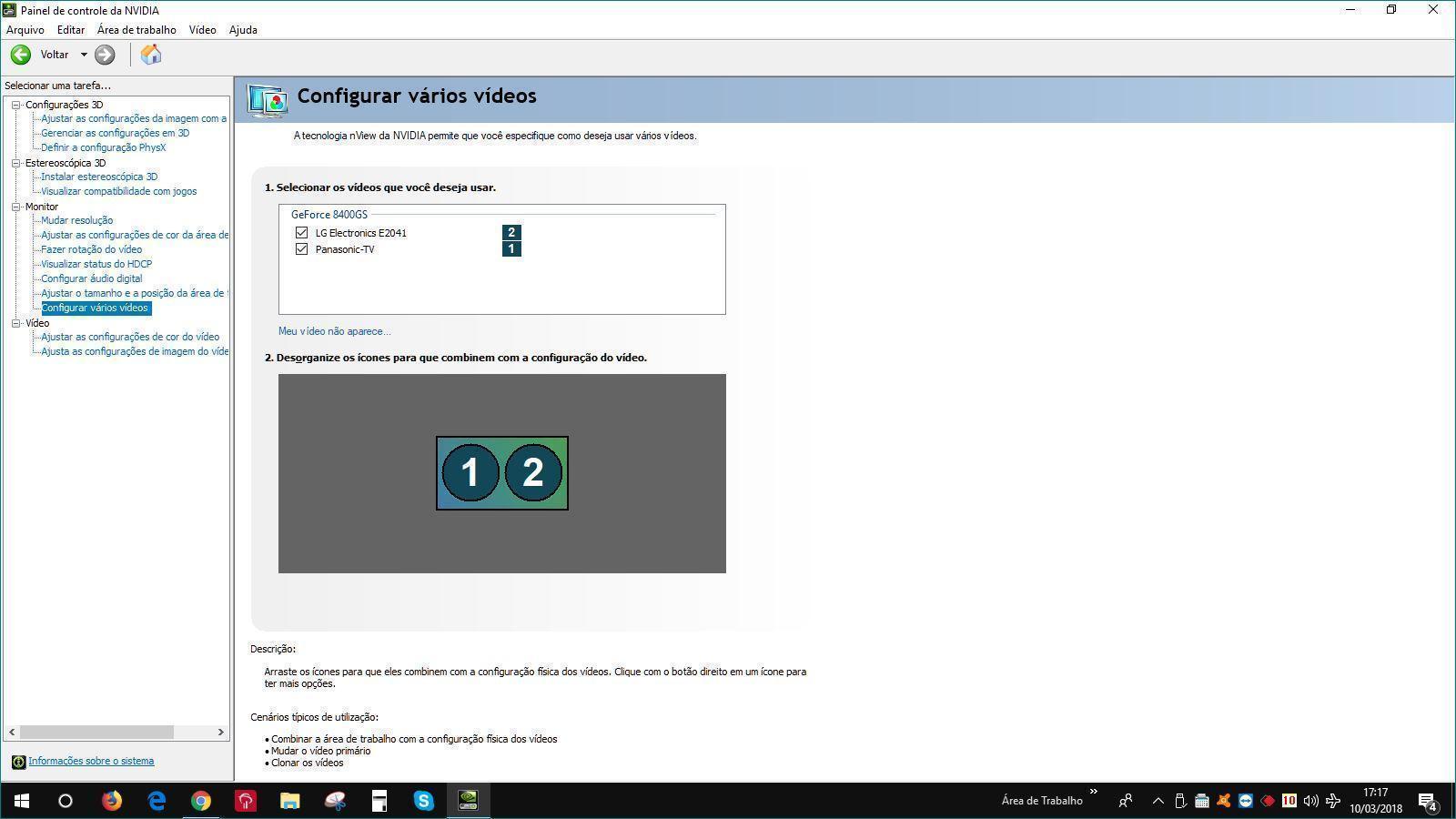
Task: Show hidden system tray icons
Action: (1158, 801)
